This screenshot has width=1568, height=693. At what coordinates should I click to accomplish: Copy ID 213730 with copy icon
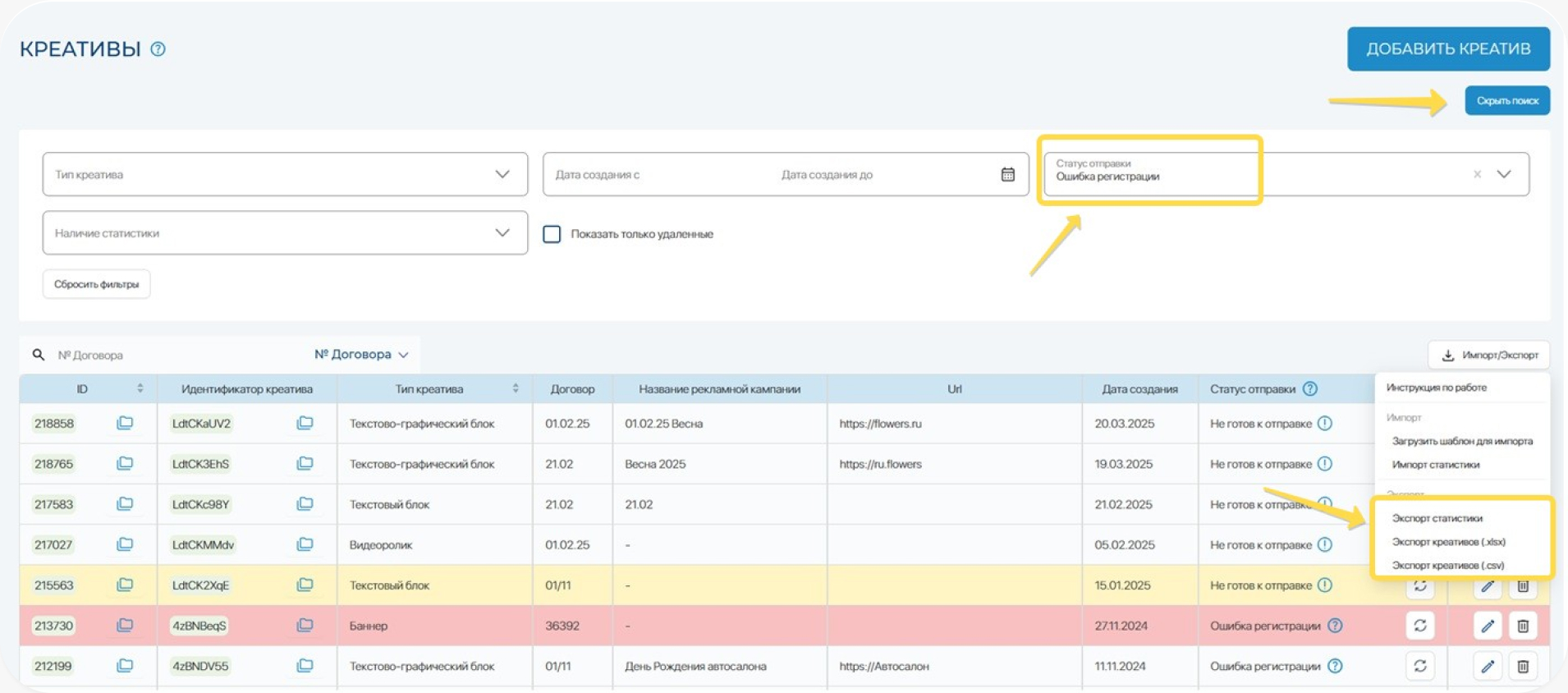(125, 625)
